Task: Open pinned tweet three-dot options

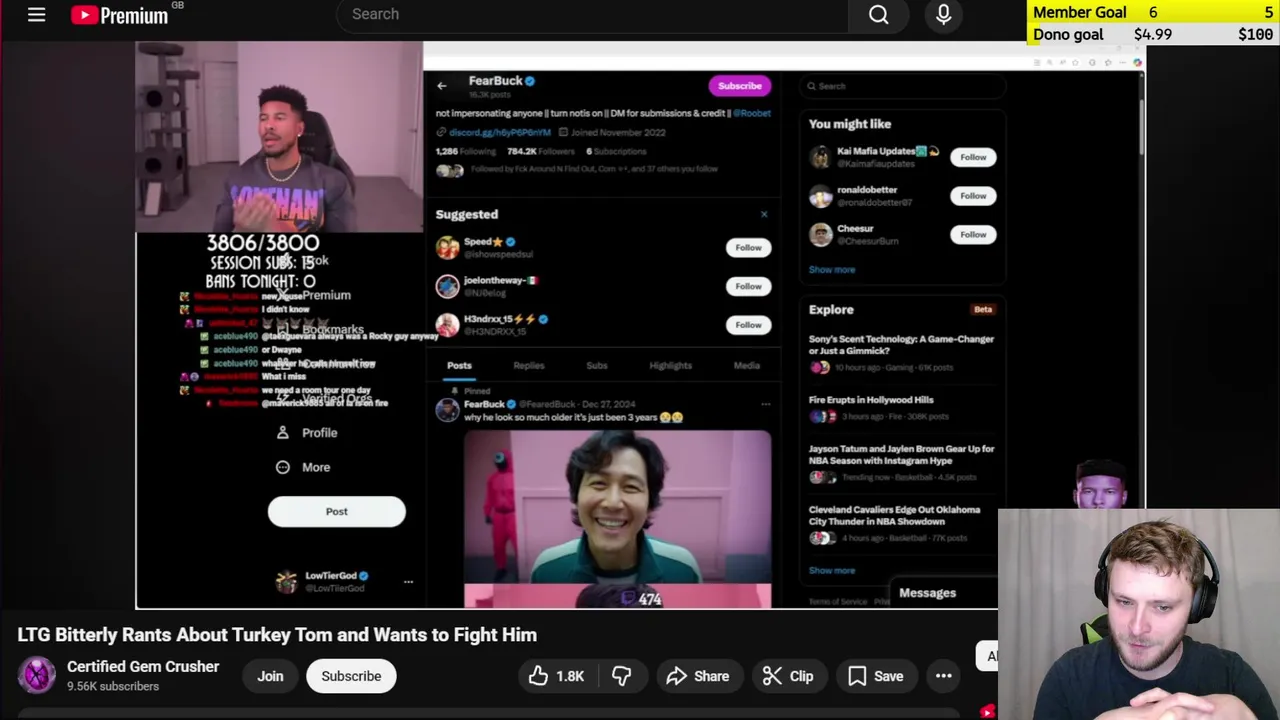Action: pos(765,404)
